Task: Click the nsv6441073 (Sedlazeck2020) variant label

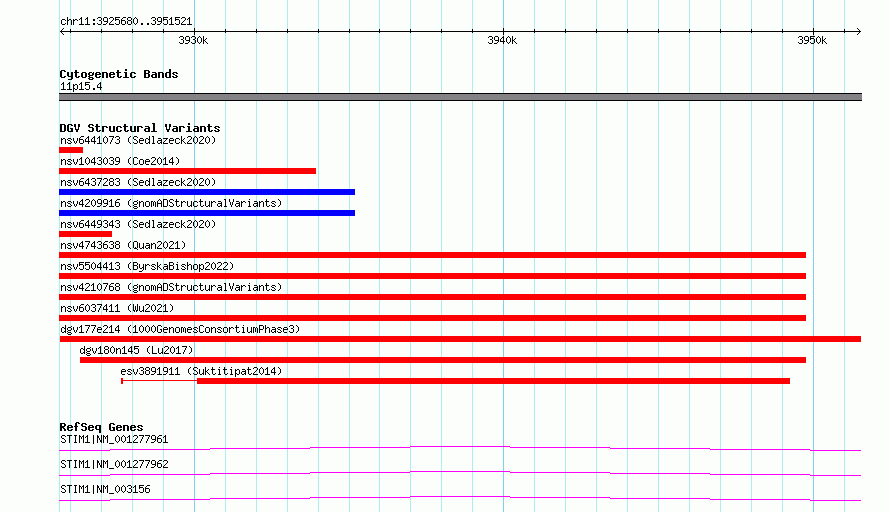Action: [x=138, y=140]
